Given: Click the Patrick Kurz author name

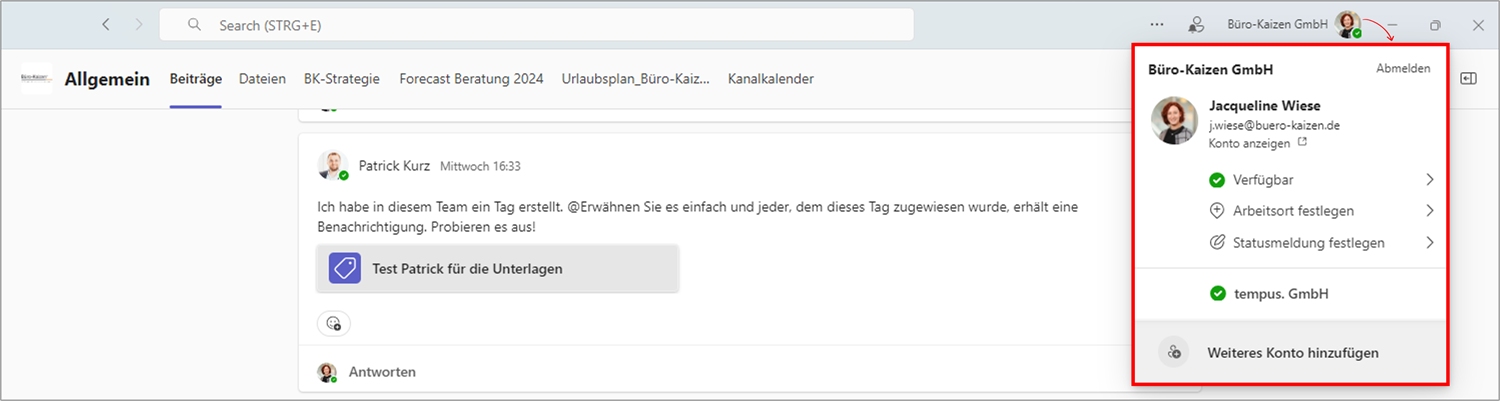Looking at the screenshot, I should [395, 166].
